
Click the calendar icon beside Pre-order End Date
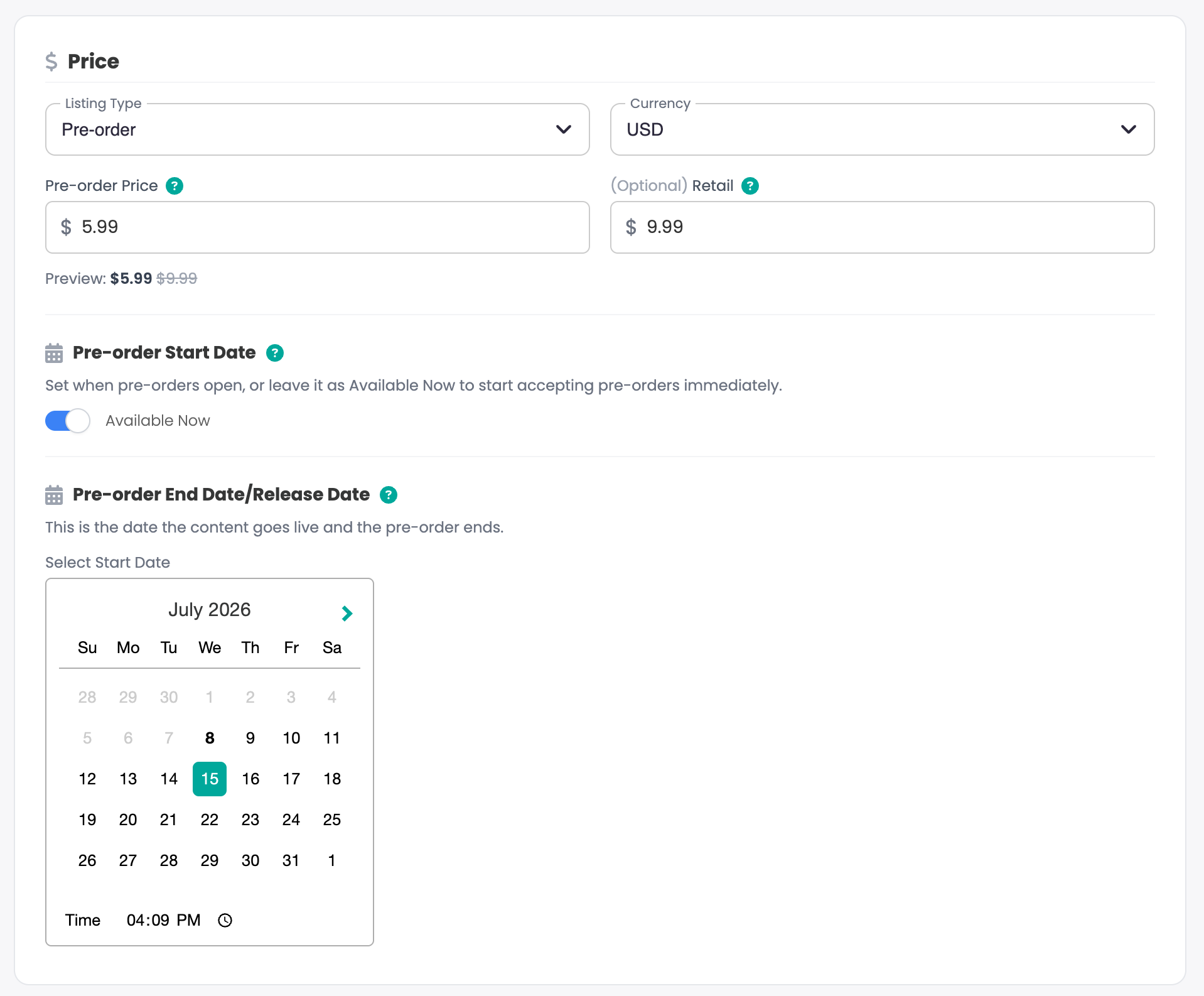(x=54, y=495)
